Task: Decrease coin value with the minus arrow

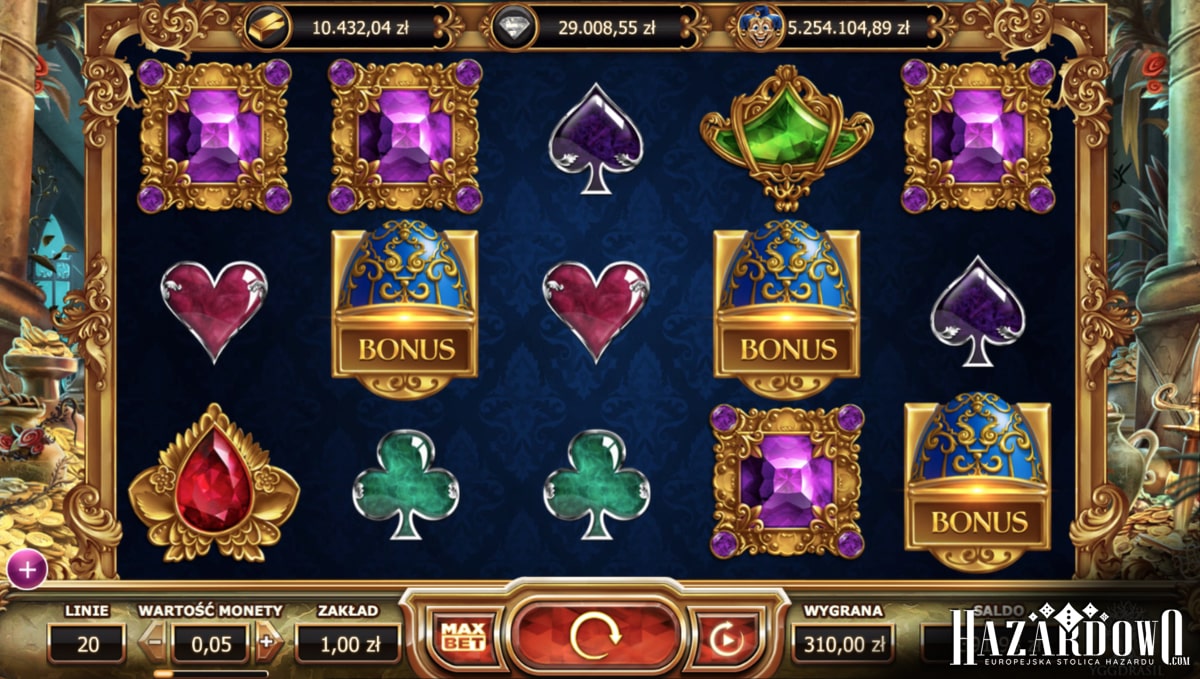Action: click(x=154, y=641)
